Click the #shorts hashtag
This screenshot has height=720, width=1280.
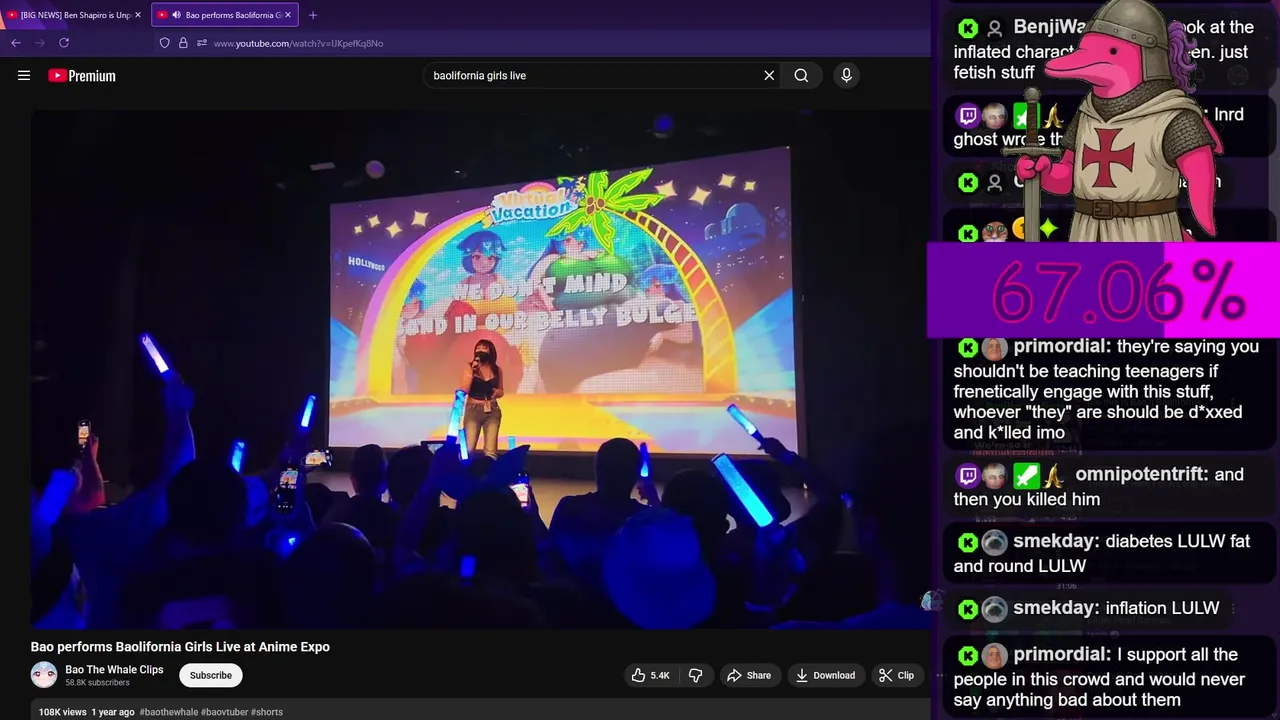click(x=267, y=712)
